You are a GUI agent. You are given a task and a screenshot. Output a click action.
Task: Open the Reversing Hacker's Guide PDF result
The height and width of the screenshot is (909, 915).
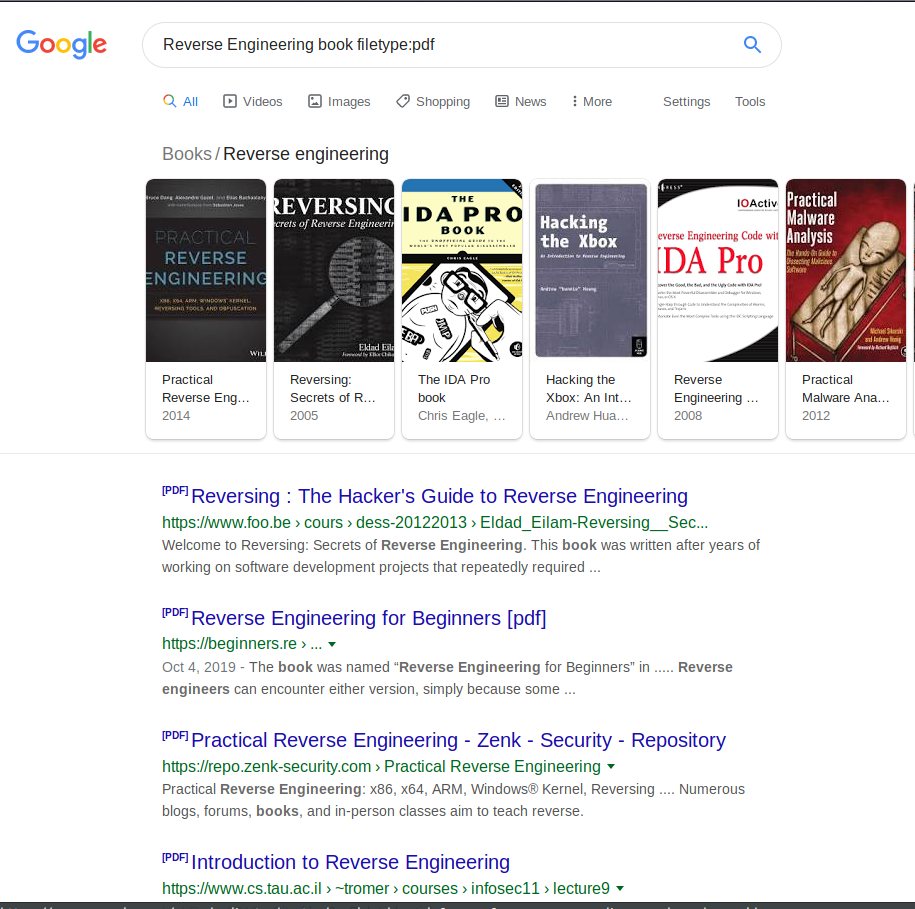[439, 496]
